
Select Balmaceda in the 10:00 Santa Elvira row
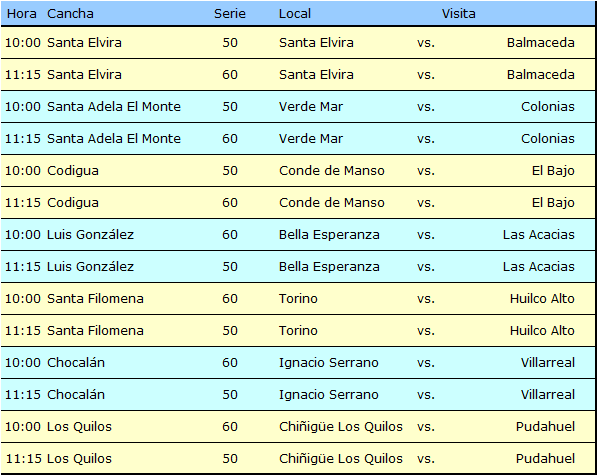541,43
